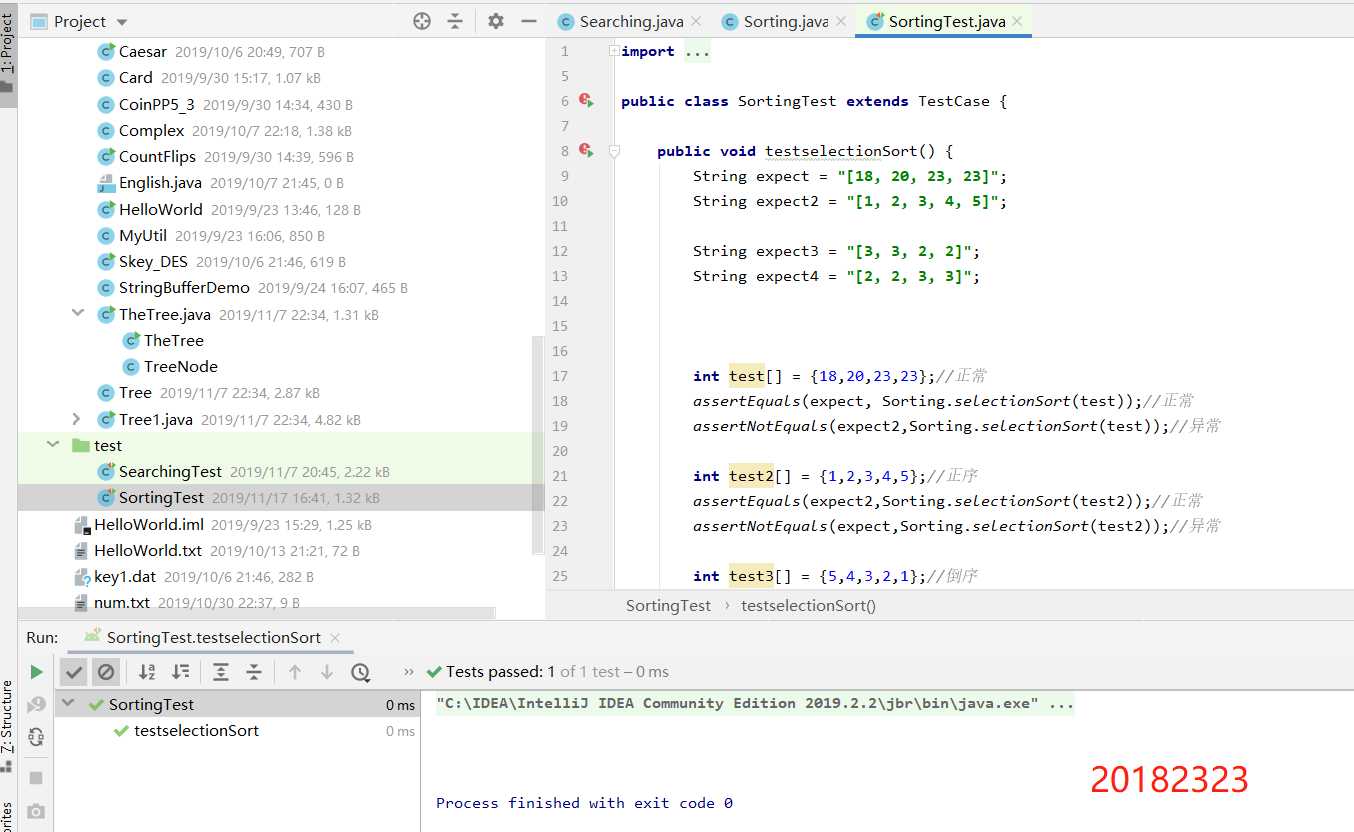Image resolution: width=1354 pixels, height=832 pixels.
Task: Collapse all test results
Action: pos(254,672)
